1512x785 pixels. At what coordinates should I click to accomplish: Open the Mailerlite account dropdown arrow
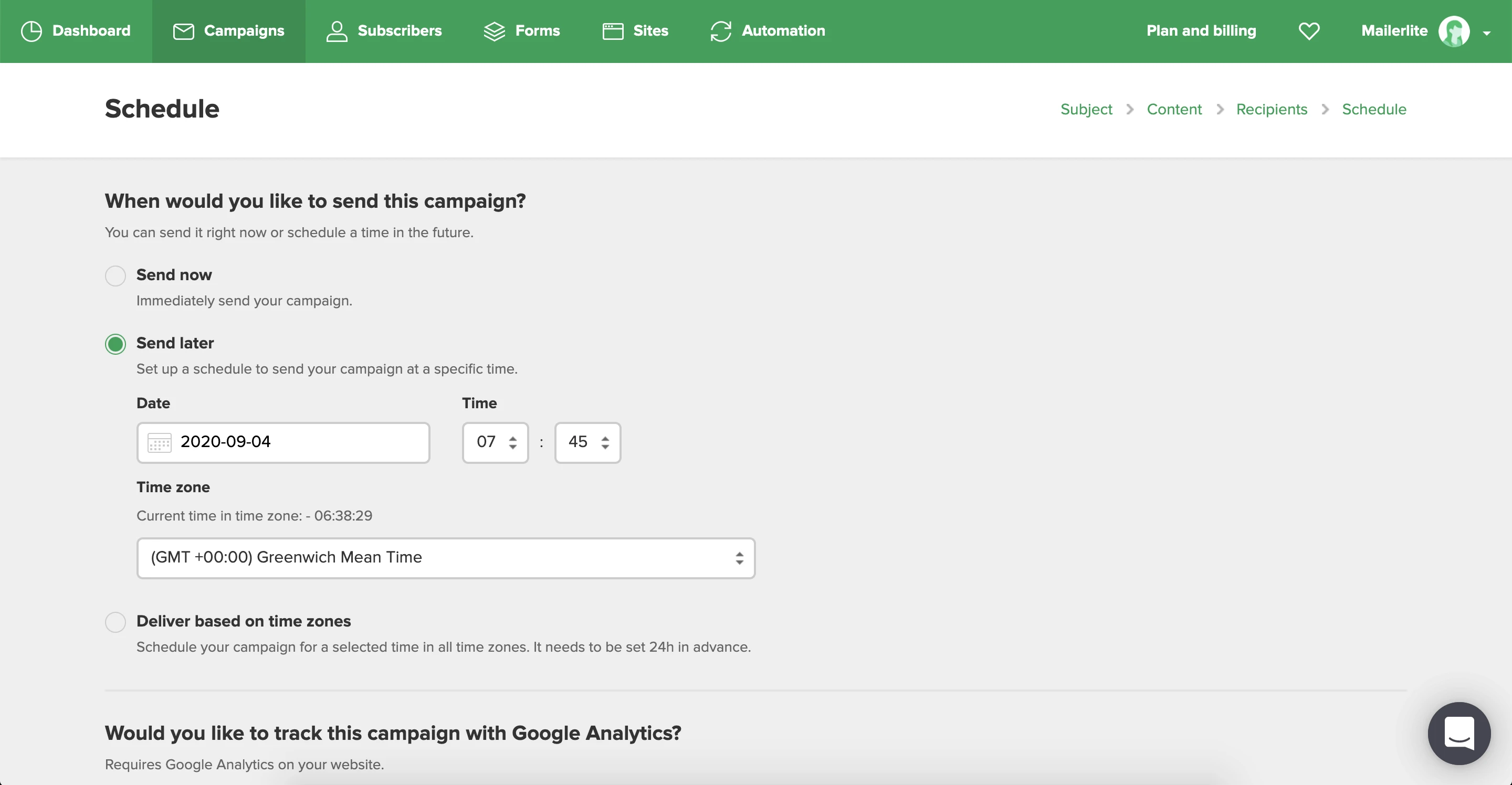click(x=1487, y=33)
